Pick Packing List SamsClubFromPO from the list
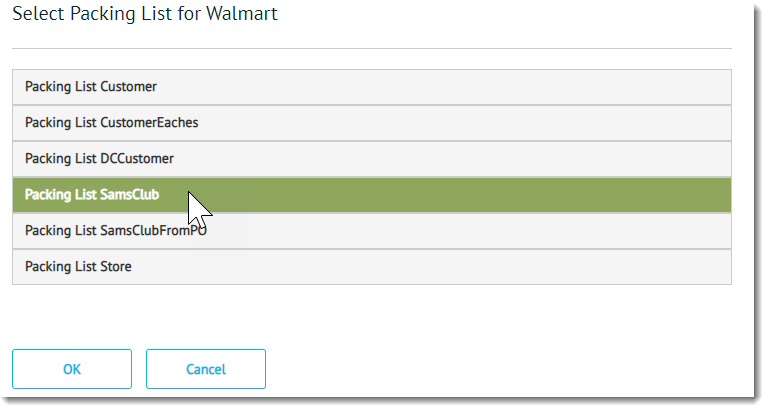Screen dimensions: 775x413 pos(371,231)
